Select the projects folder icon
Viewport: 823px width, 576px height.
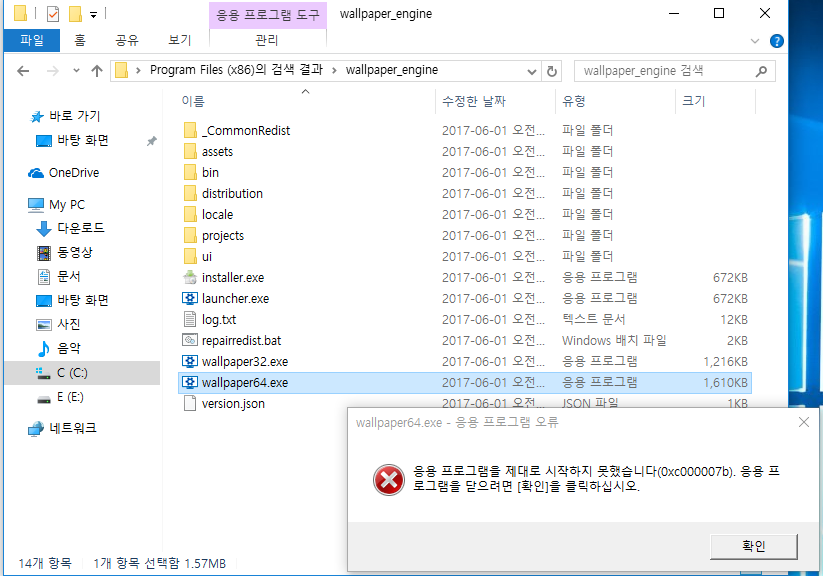tap(190, 235)
